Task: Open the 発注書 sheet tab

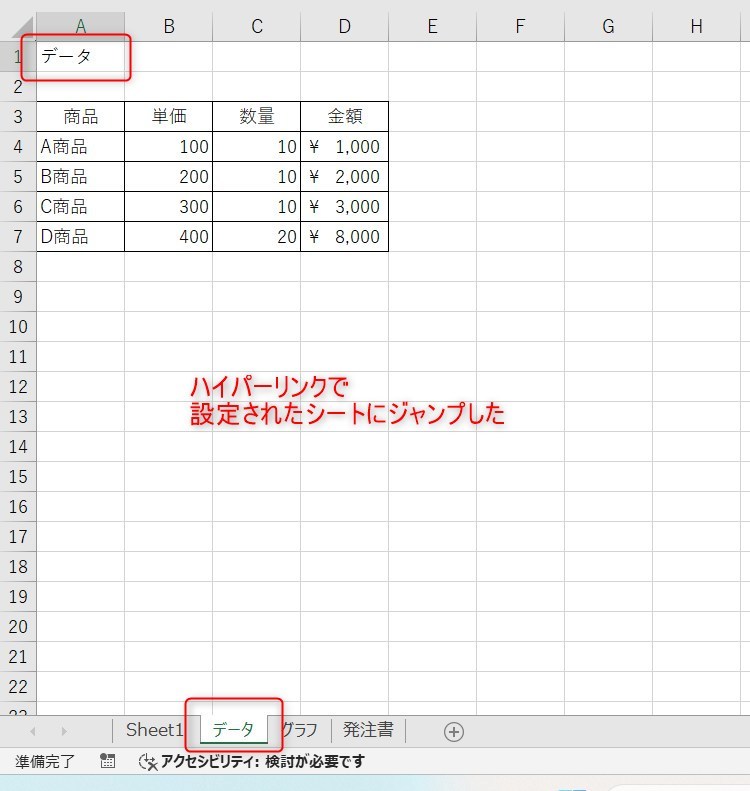Action: [368, 730]
